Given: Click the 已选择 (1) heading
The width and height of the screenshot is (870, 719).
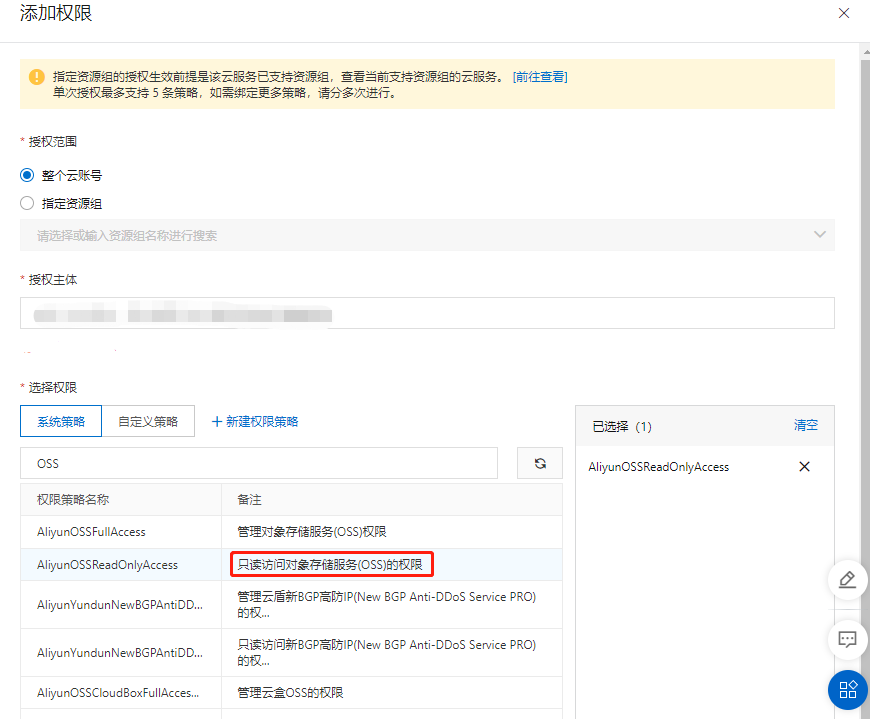Looking at the screenshot, I should [x=621, y=426].
